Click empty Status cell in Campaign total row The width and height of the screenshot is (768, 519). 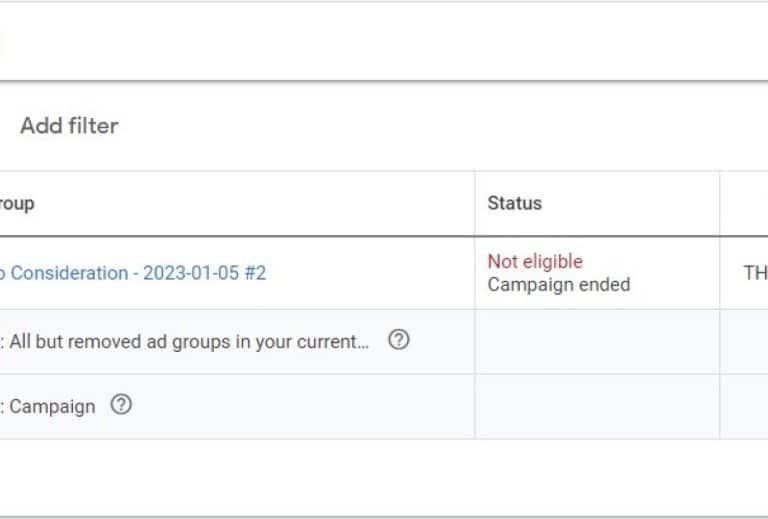(596, 406)
